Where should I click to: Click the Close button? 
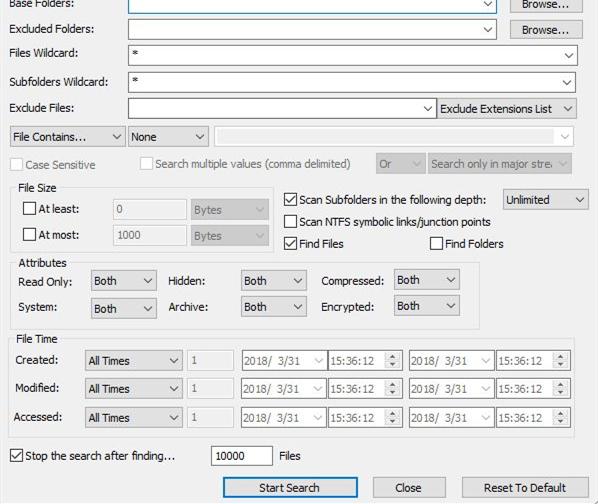(x=409, y=488)
